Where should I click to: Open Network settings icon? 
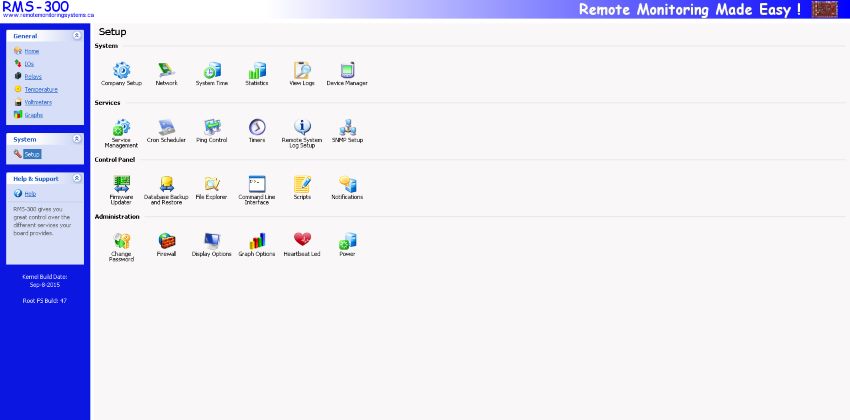pyautogui.click(x=166, y=71)
